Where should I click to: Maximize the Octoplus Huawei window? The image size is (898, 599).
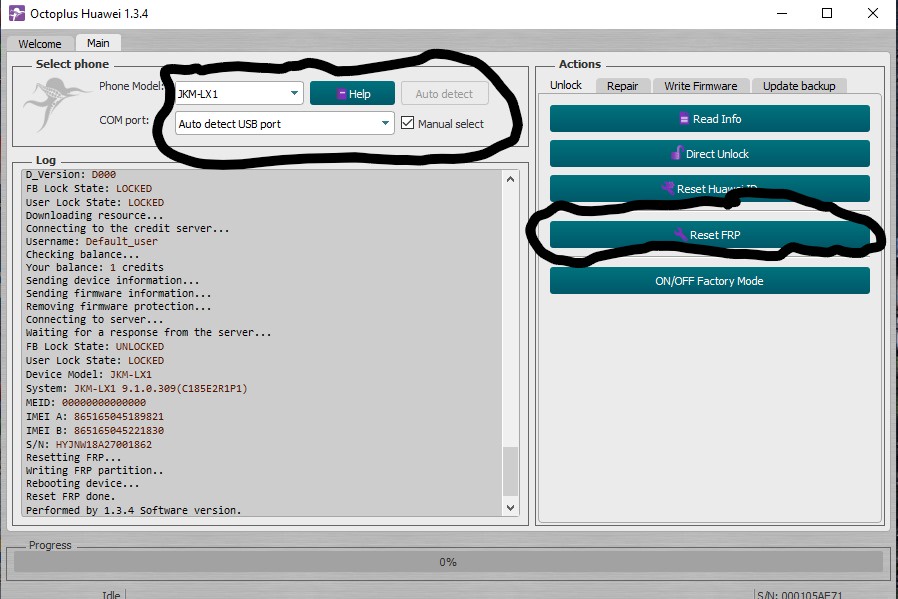[x=827, y=13]
